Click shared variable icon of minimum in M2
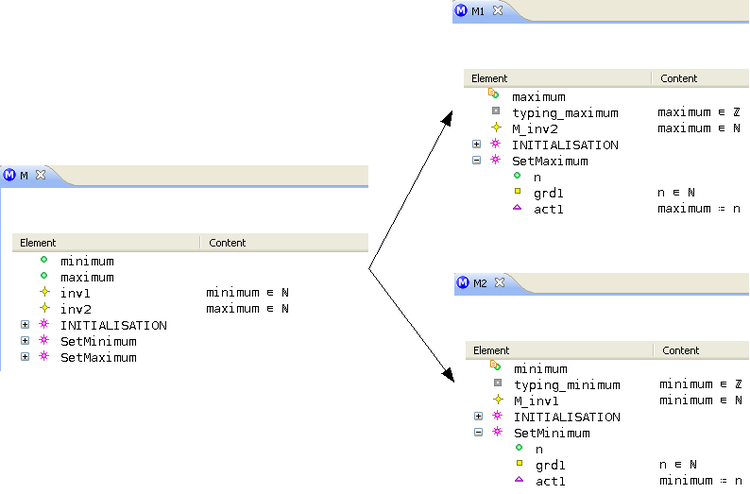The image size is (750, 494). point(496,366)
